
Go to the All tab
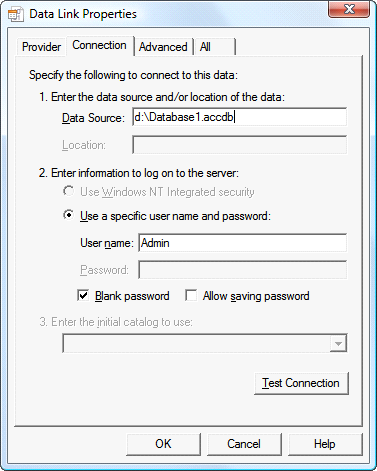click(x=214, y=47)
